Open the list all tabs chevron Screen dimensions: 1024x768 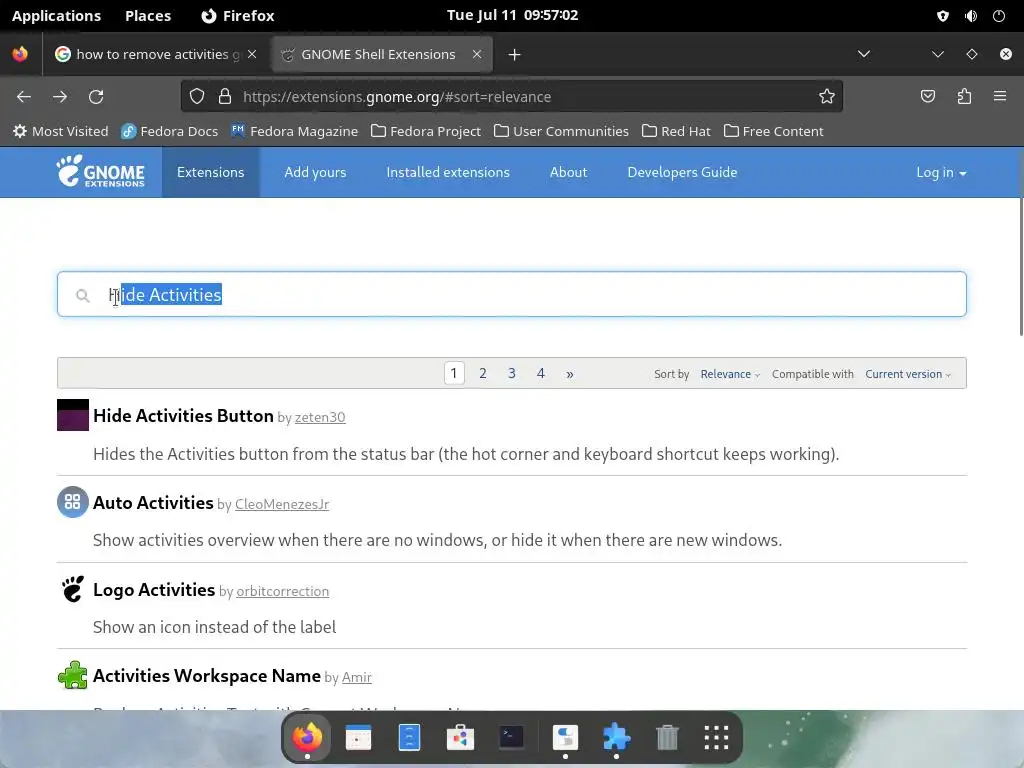coord(863,54)
